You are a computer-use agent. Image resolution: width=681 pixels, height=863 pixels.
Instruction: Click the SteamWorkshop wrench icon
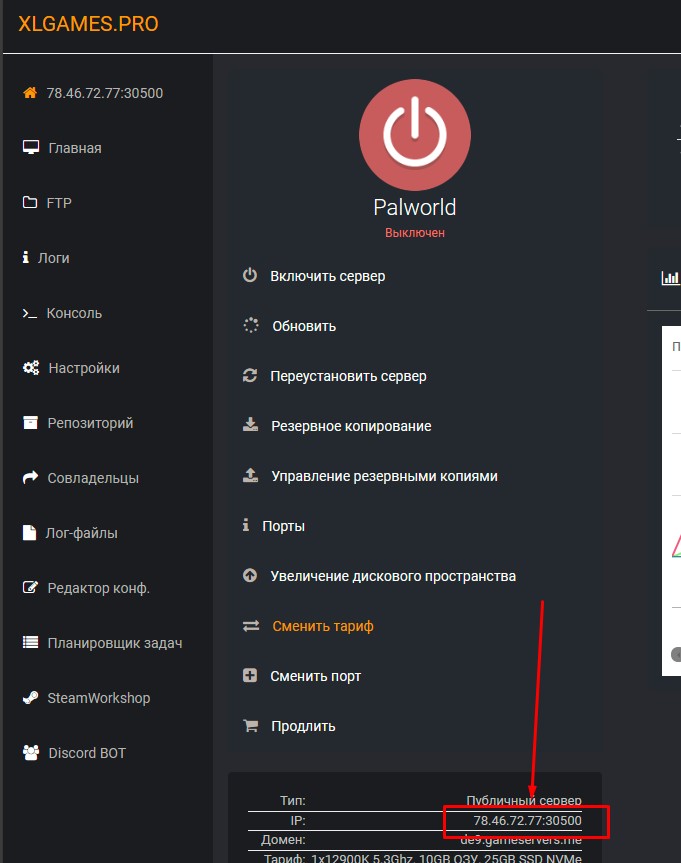30,697
